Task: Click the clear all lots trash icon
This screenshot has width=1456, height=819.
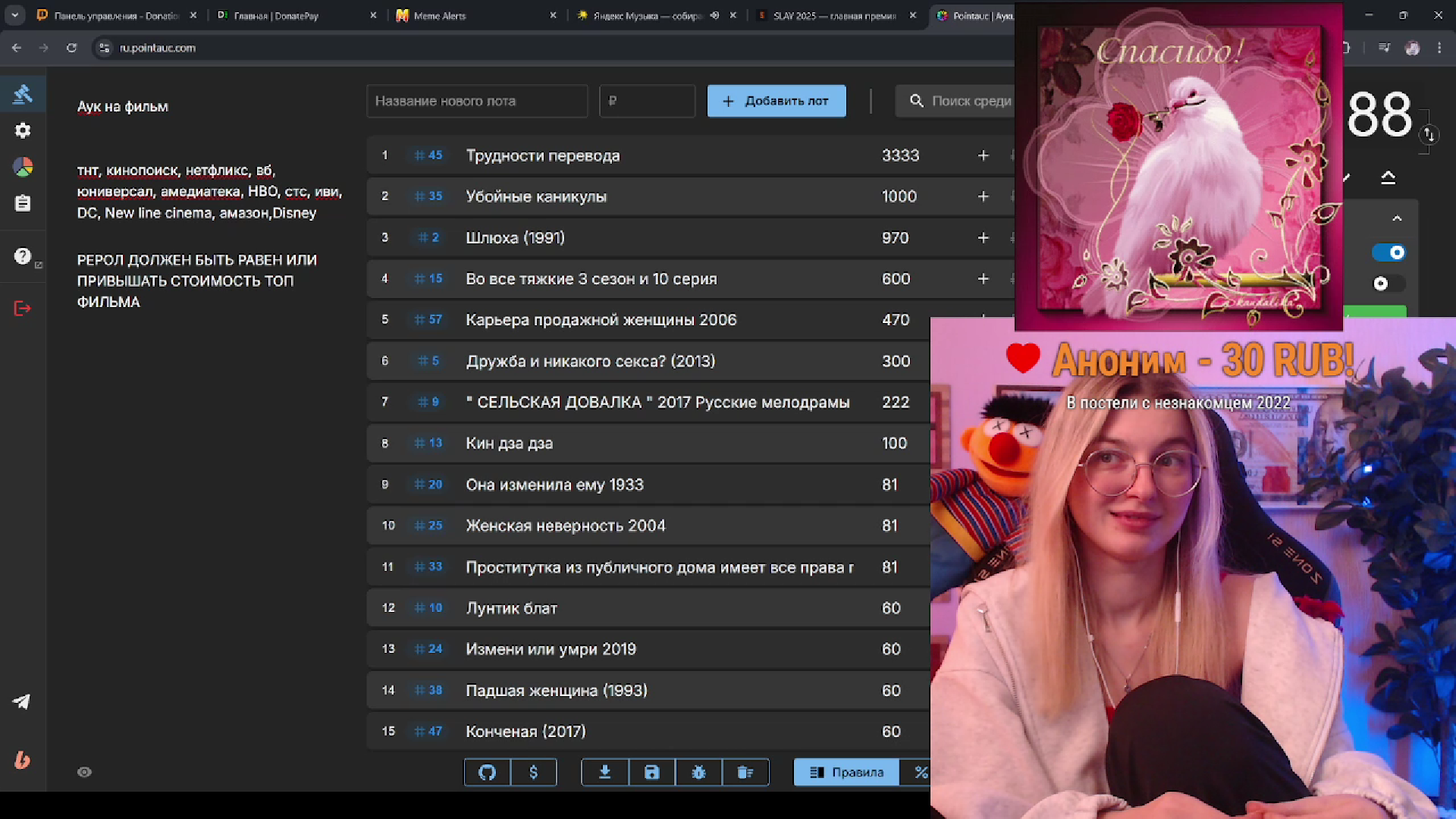Action: (x=745, y=772)
